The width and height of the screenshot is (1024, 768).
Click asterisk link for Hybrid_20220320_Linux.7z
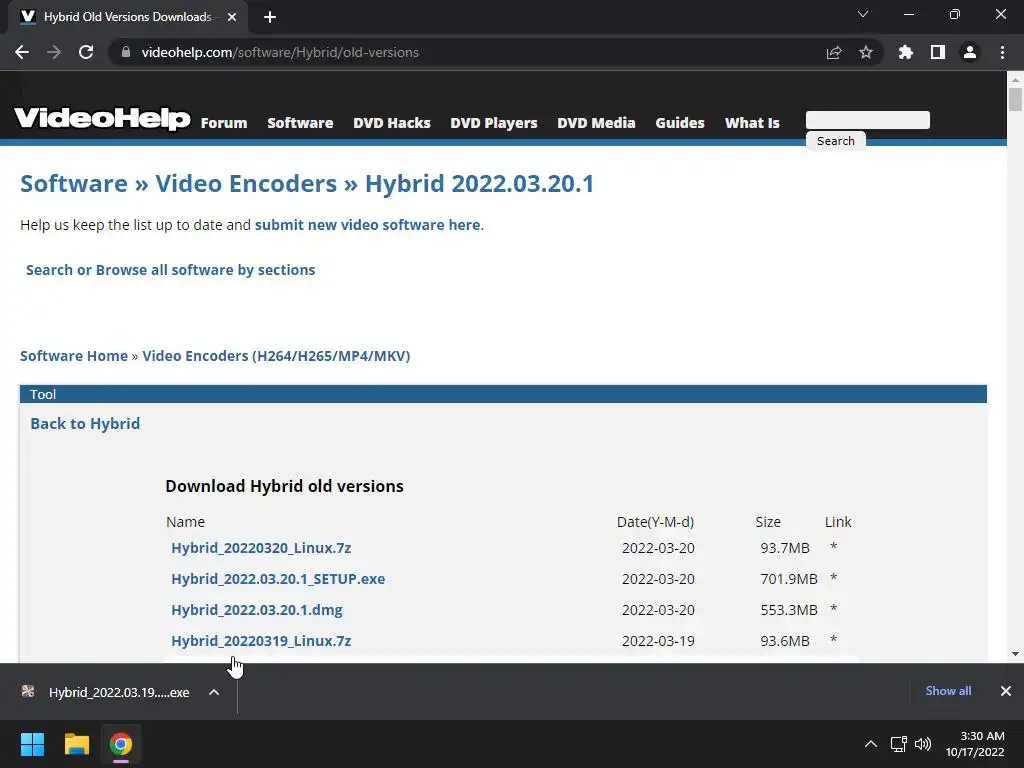click(833, 547)
